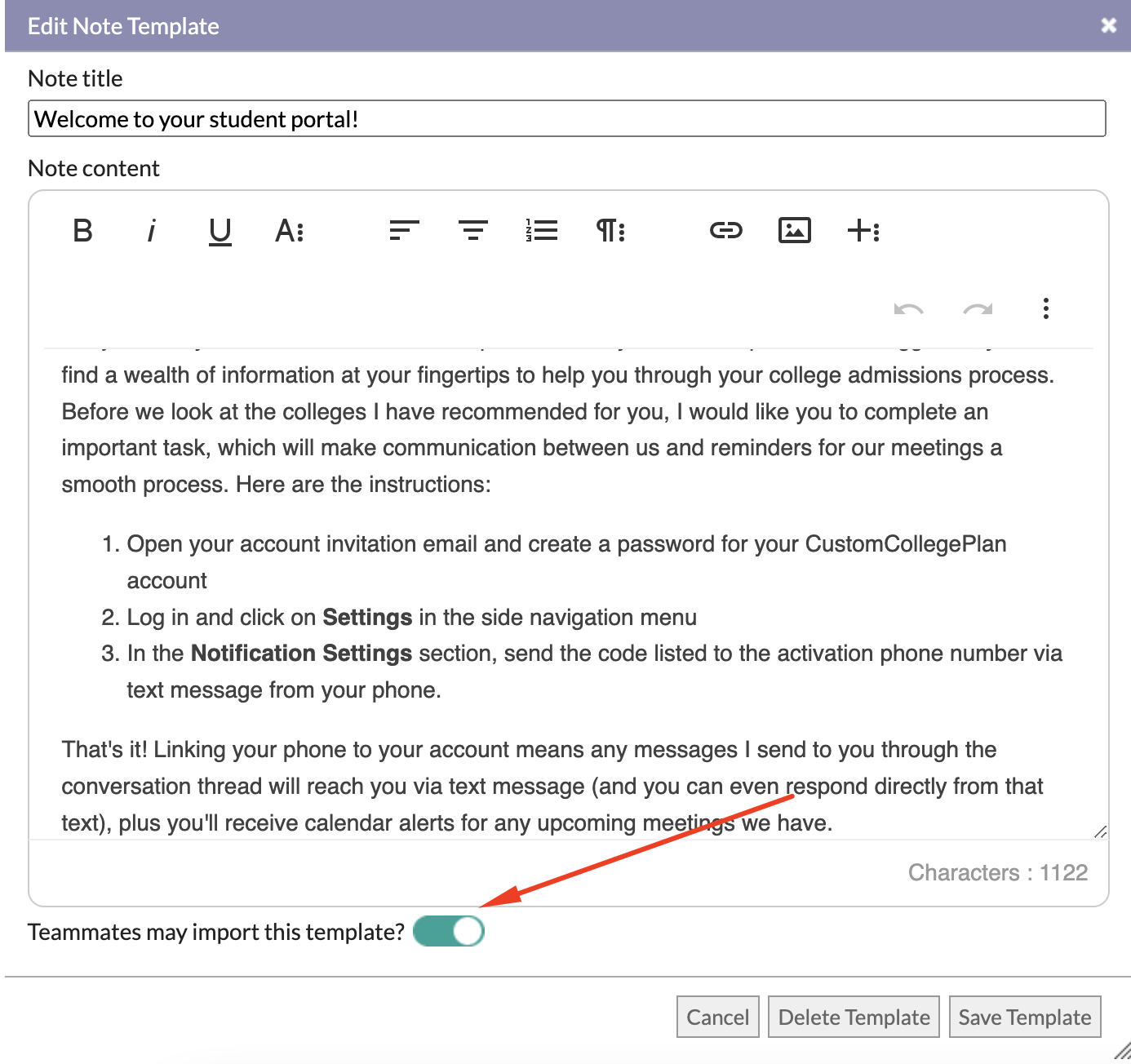The width and height of the screenshot is (1131, 1064).
Task: Click the 'Edit Note Template' dialog title
Action: (123, 26)
